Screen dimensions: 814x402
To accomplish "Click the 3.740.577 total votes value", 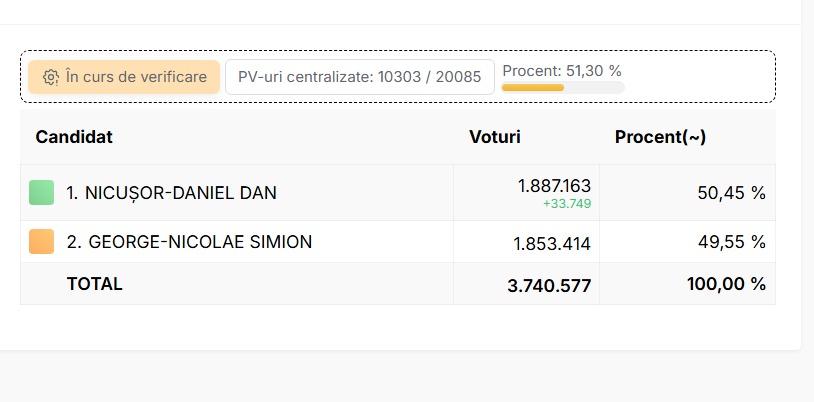I will pos(549,286).
